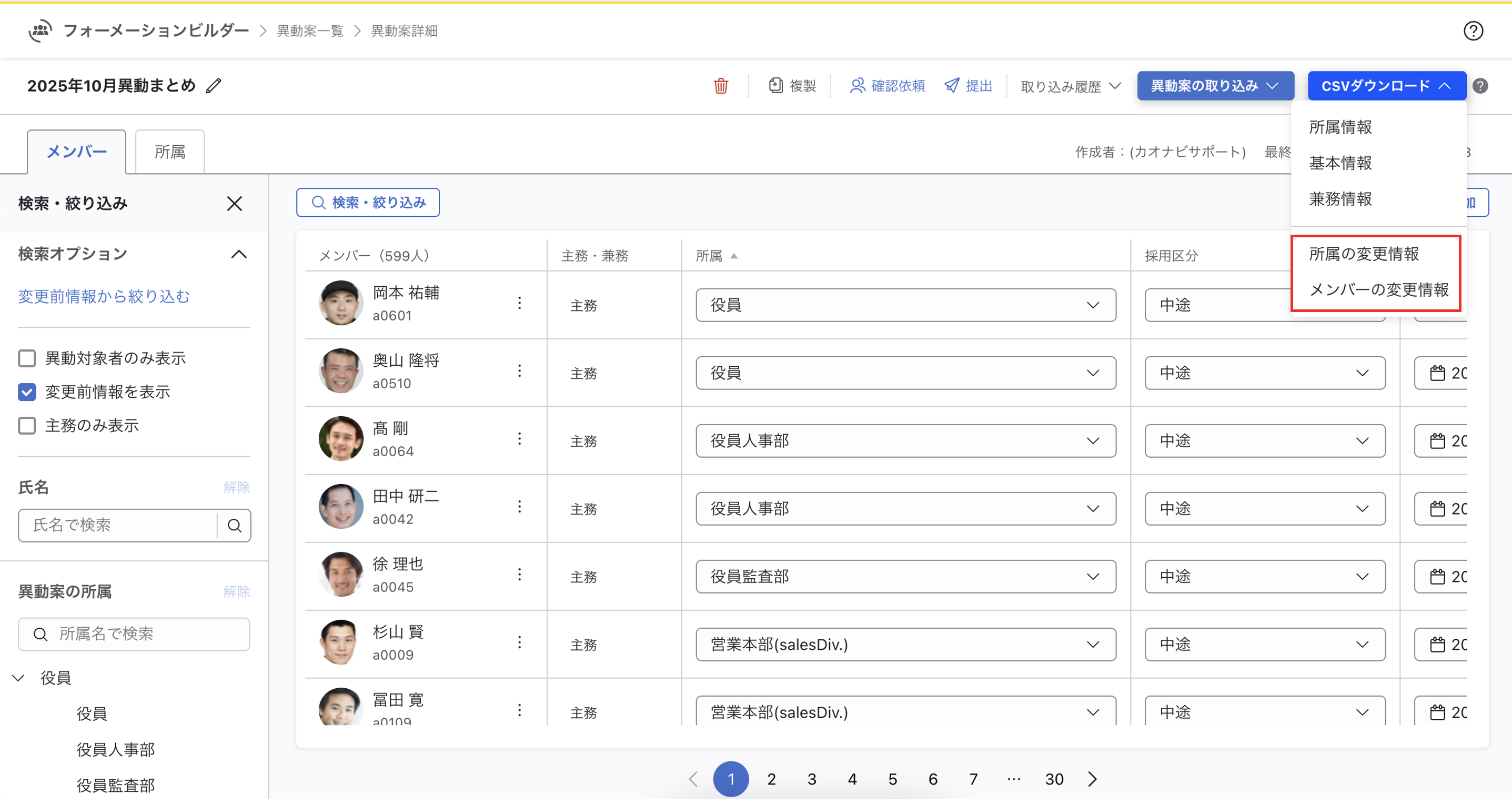Go to the next page with right arrow

(x=1092, y=779)
